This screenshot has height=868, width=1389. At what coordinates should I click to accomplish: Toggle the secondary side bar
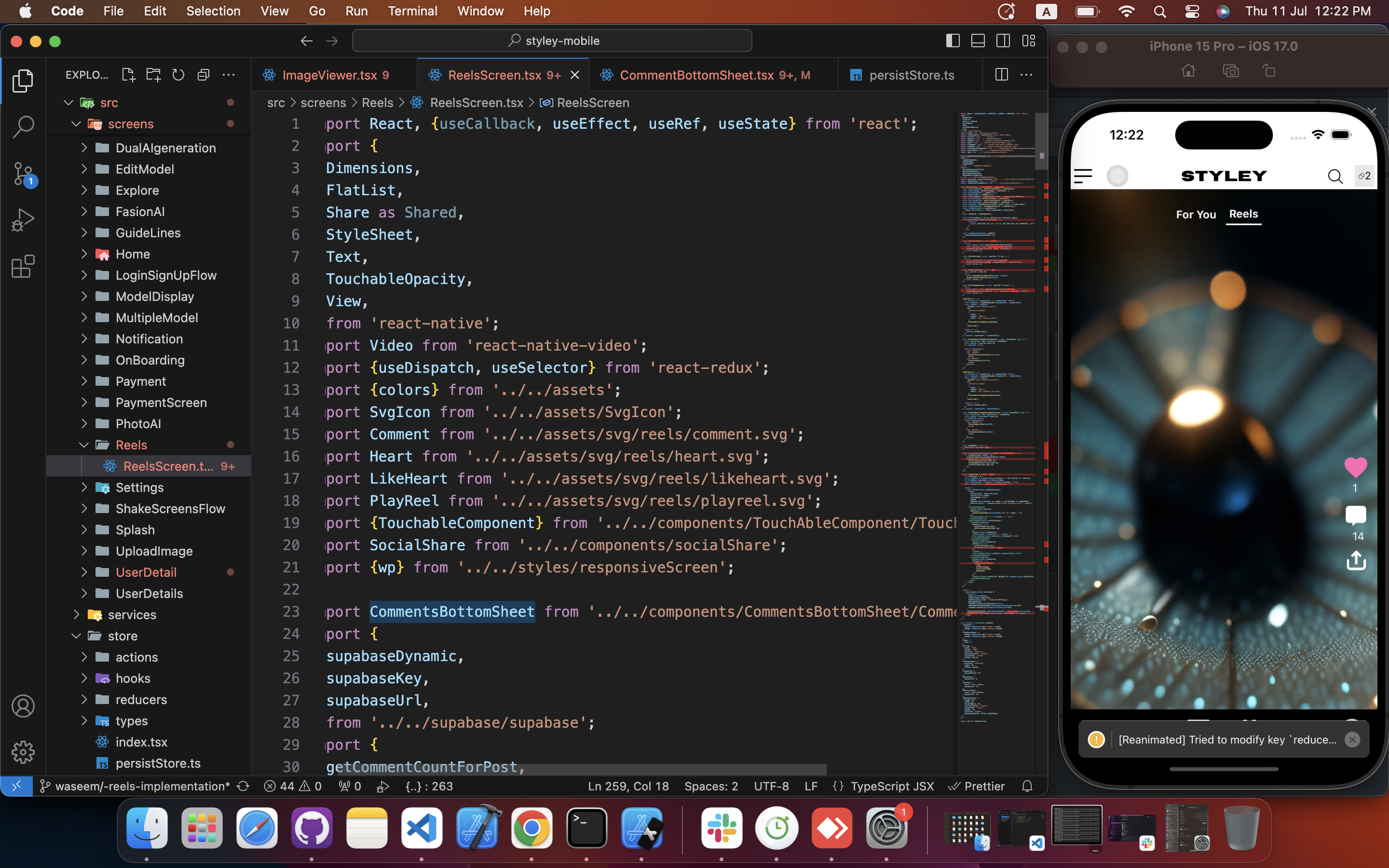(1003, 41)
